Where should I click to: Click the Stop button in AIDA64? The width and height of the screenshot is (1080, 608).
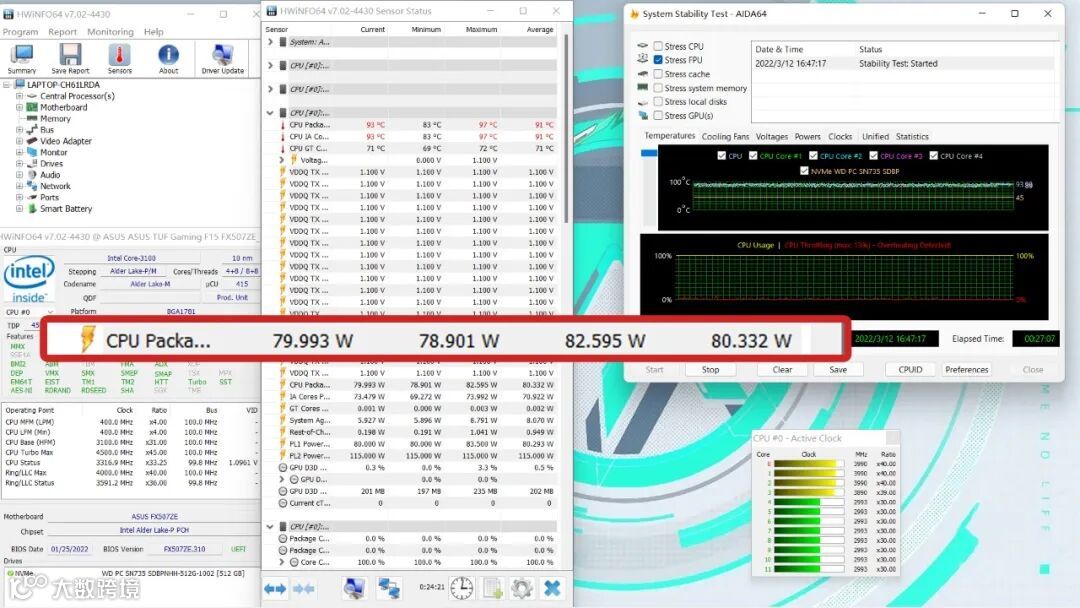click(710, 370)
